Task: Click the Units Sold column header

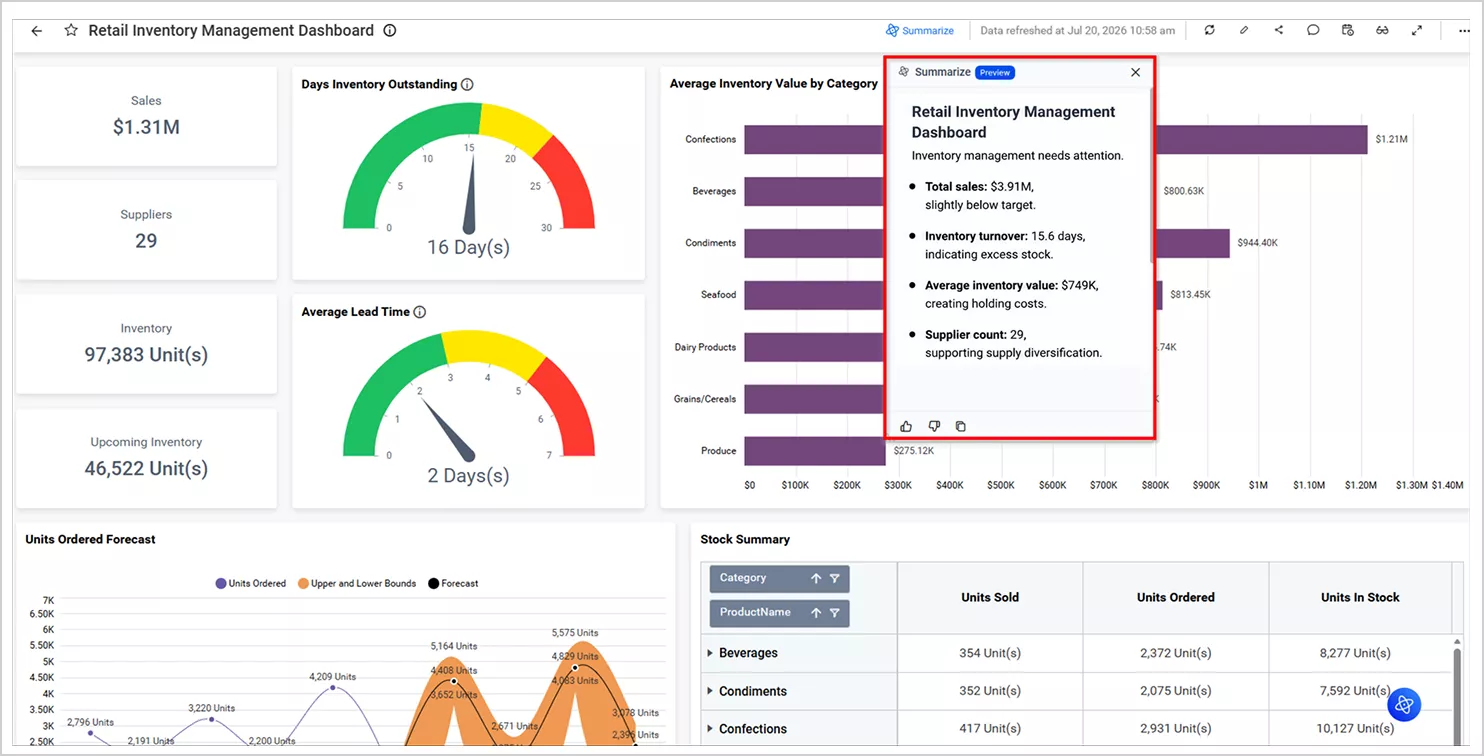Action: 990,597
